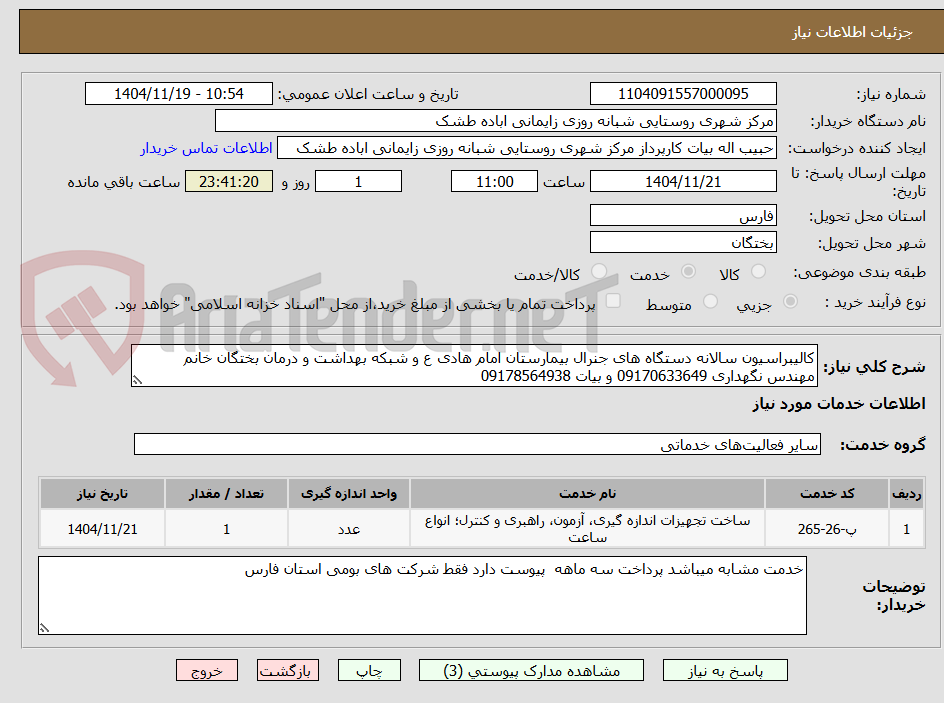944x703 pixels.
Task: Select the کالا radio button
Action: 759,271
